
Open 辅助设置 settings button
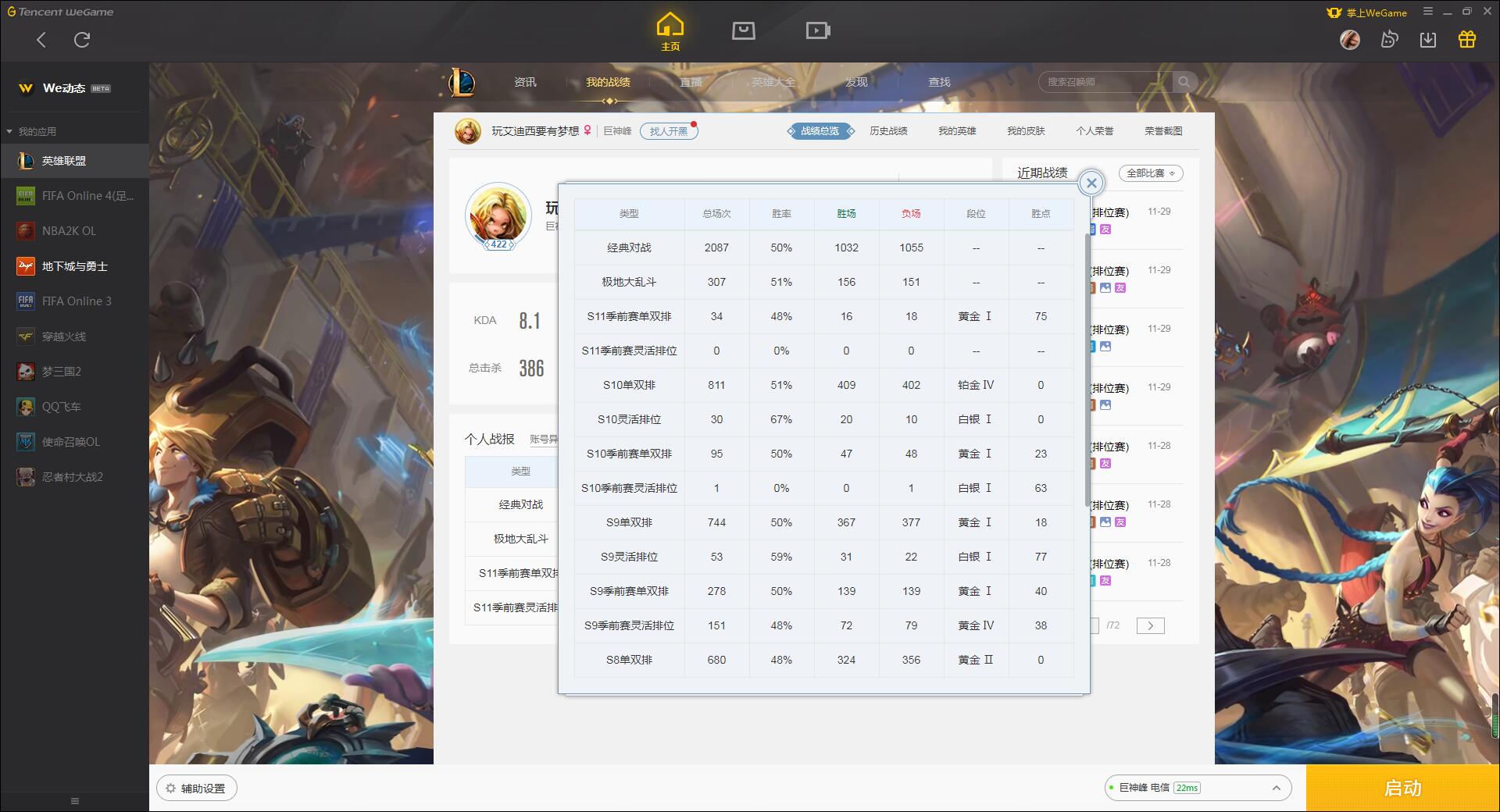(x=197, y=789)
